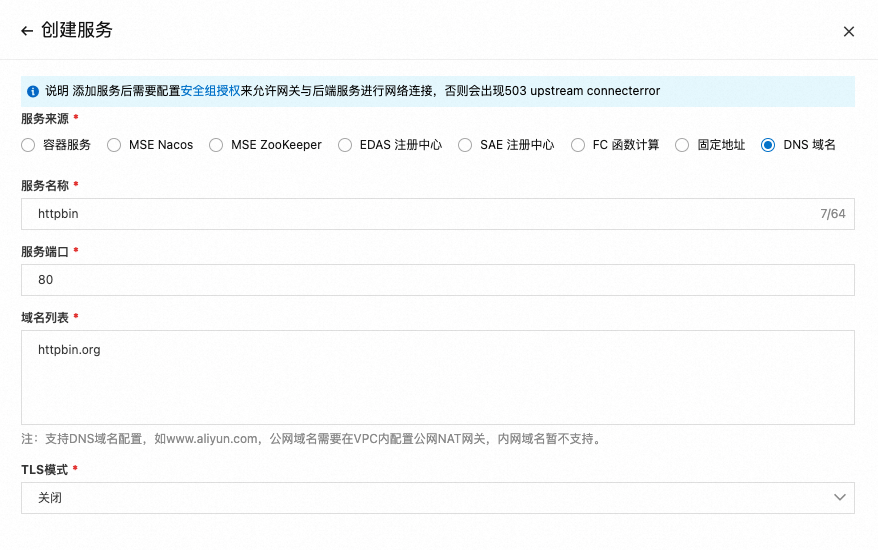
Task: Open the TLS模式 dropdown showing 关闭
Action: pos(438,498)
